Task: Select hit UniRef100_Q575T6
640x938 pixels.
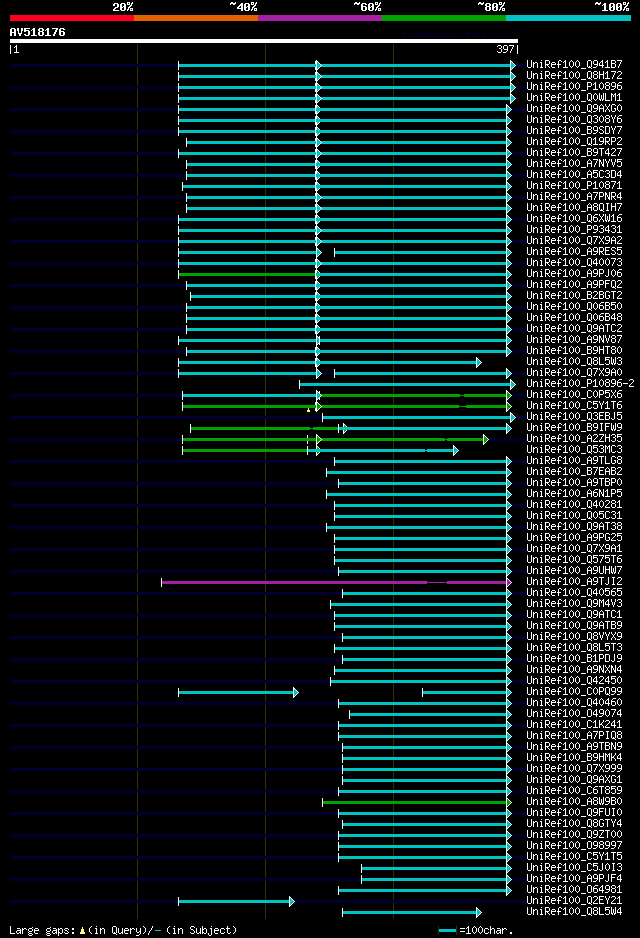Action: pyautogui.click(x=574, y=559)
